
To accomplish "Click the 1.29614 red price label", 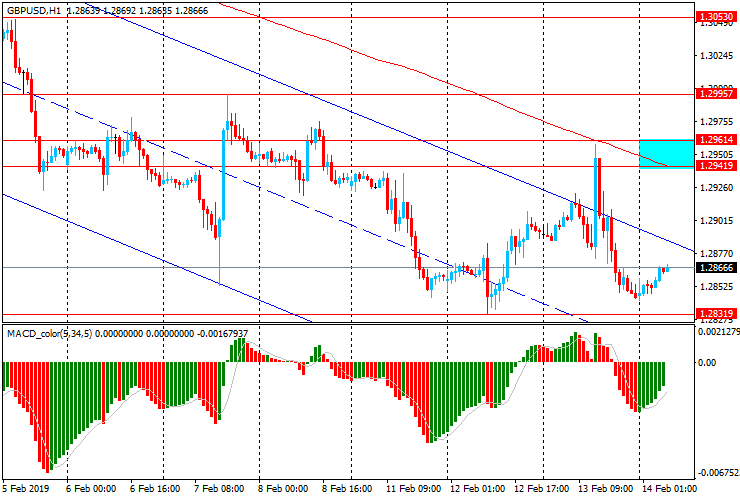I will 716,140.
